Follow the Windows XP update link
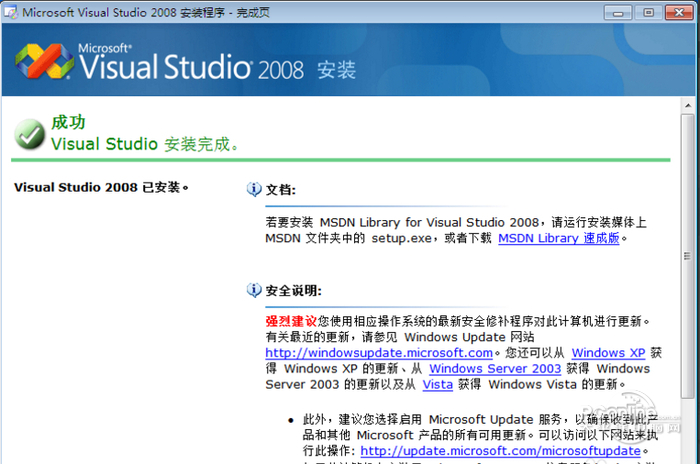 point(608,353)
